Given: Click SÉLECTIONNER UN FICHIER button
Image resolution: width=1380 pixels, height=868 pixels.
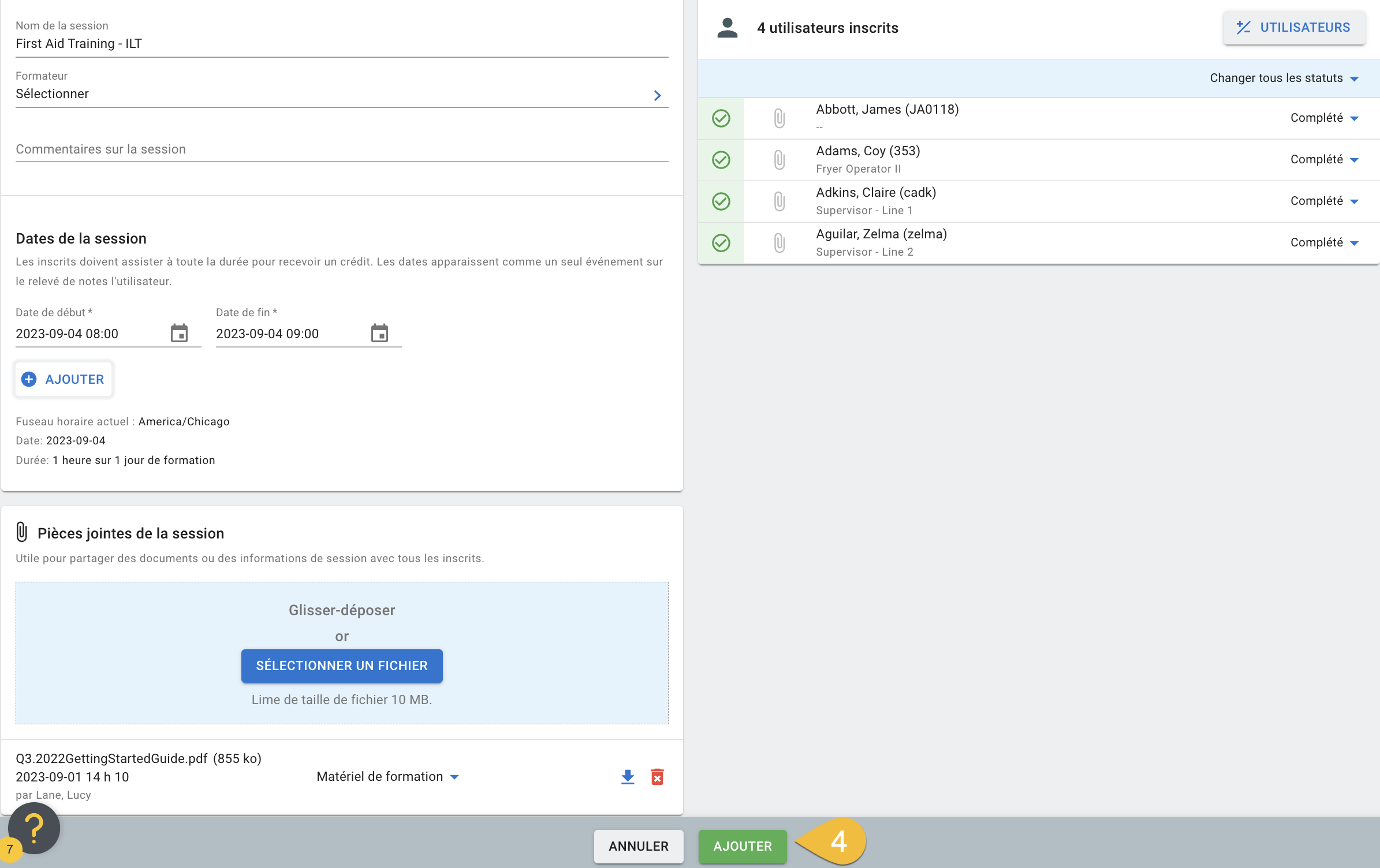Looking at the screenshot, I should point(342,665).
